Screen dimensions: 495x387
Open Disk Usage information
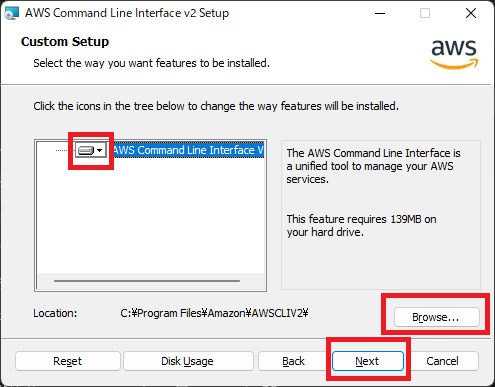pyautogui.click(x=188, y=361)
